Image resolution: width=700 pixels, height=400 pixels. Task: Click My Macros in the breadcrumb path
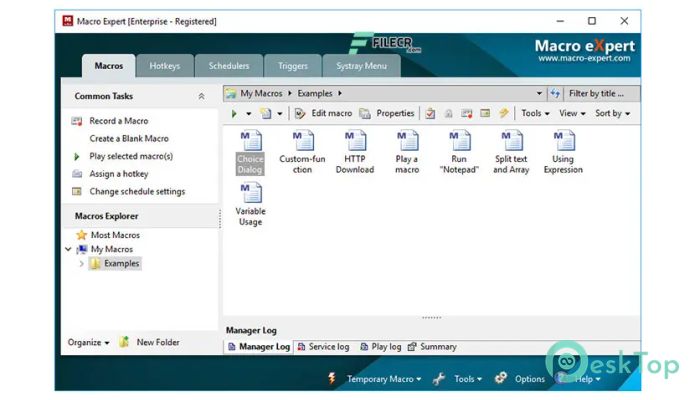coord(261,93)
